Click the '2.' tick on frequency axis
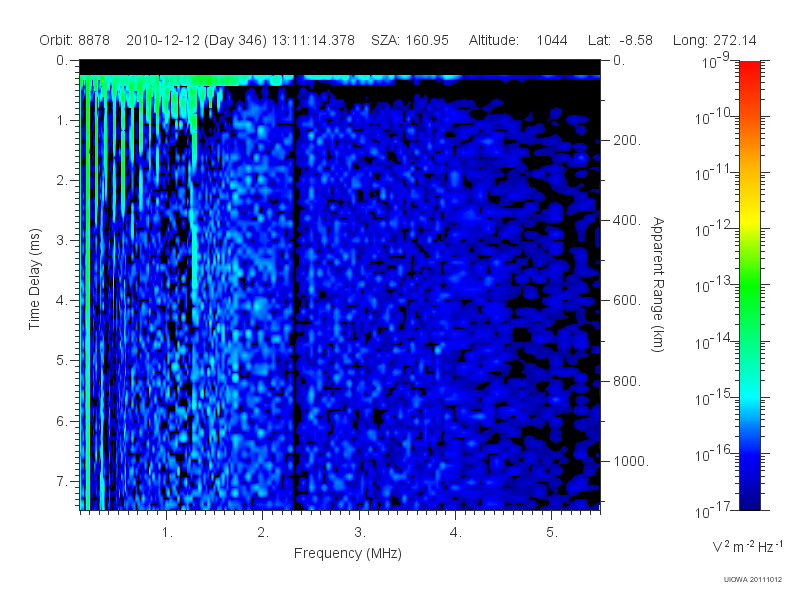The width and height of the screenshot is (800, 600). (263, 533)
